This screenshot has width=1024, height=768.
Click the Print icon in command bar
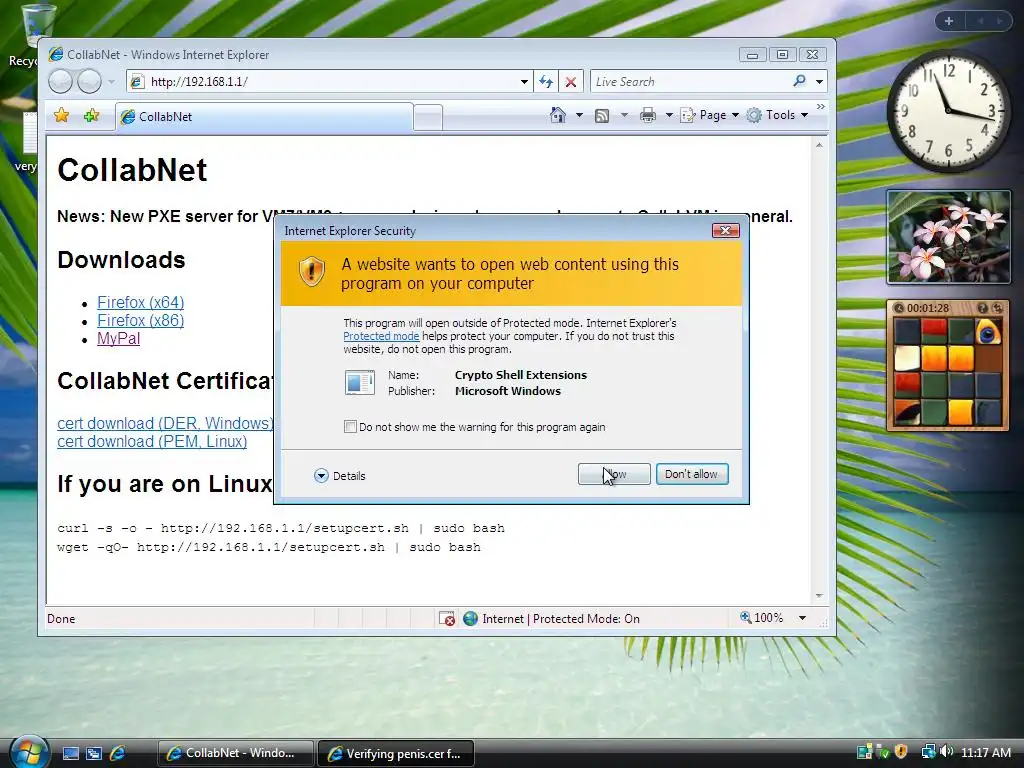648,116
